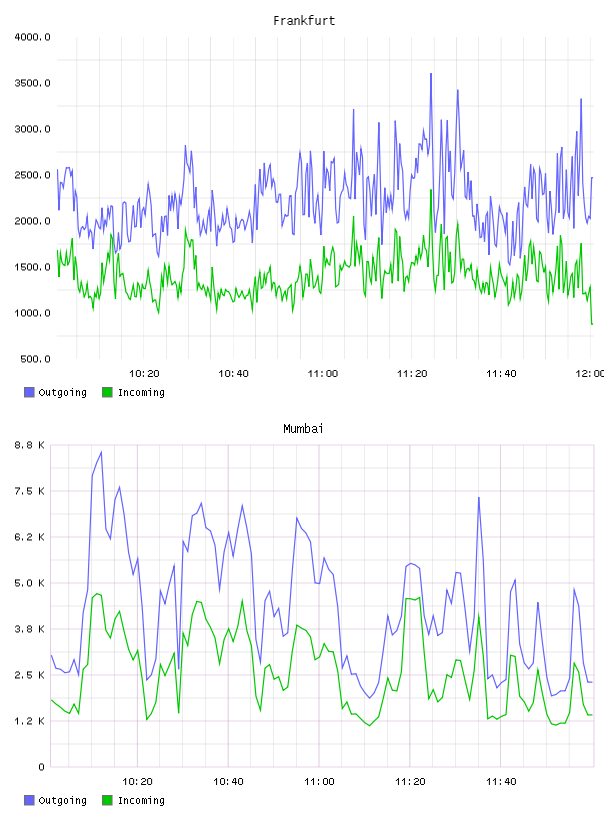Image resolution: width=608 pixels, height=816 pixels.
Task: Click the blue Outgoing swatch under Frankfurt chart
Action: click(29, 392)
